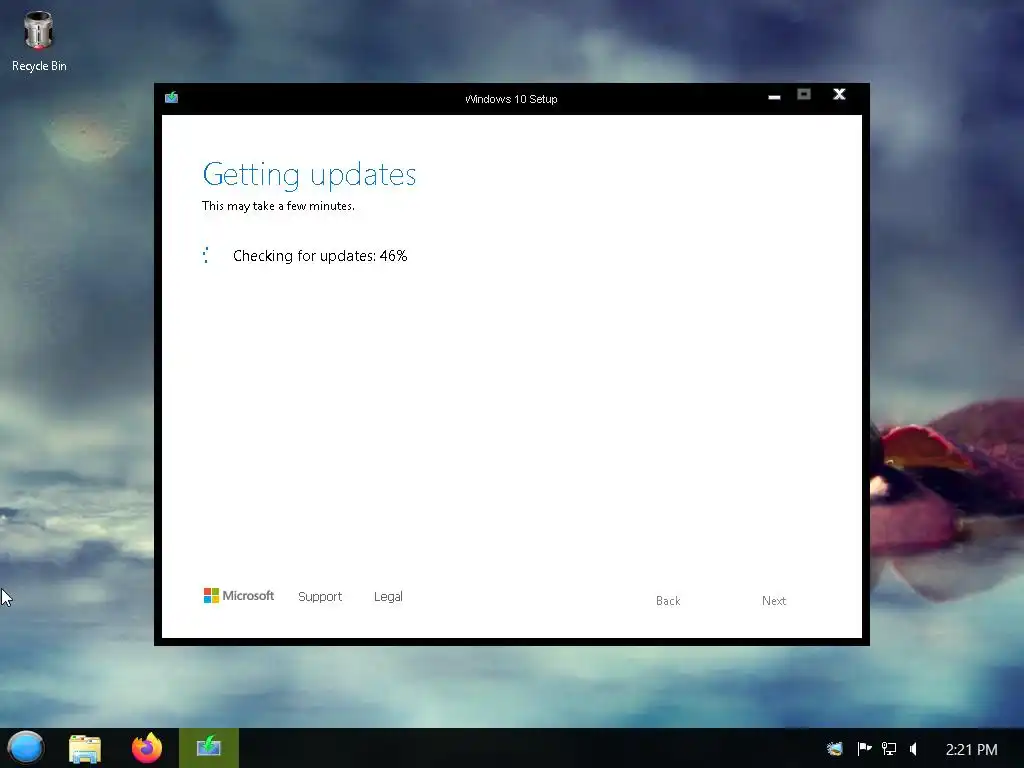1024x768 pixels.
Task: Click the volume speaker tray icon
Action: (913, 748)
